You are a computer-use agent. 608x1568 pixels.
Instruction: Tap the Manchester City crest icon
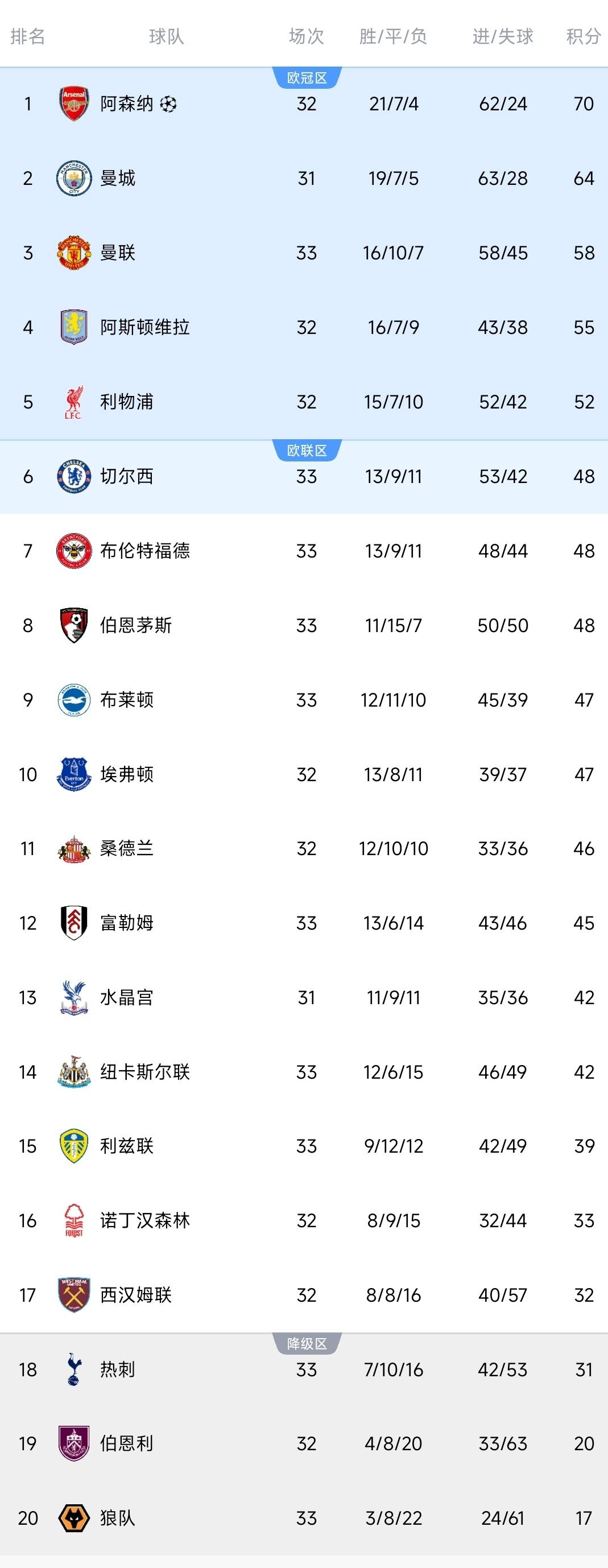pyautogui.click(x=73, y=178)
